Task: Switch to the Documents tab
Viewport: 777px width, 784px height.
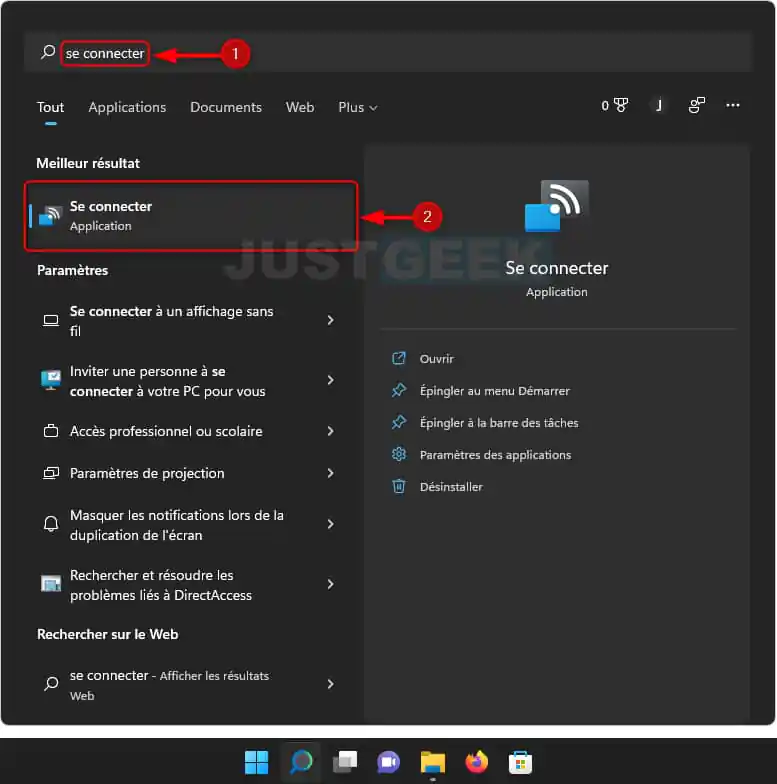Action: (x=226, y=107)
